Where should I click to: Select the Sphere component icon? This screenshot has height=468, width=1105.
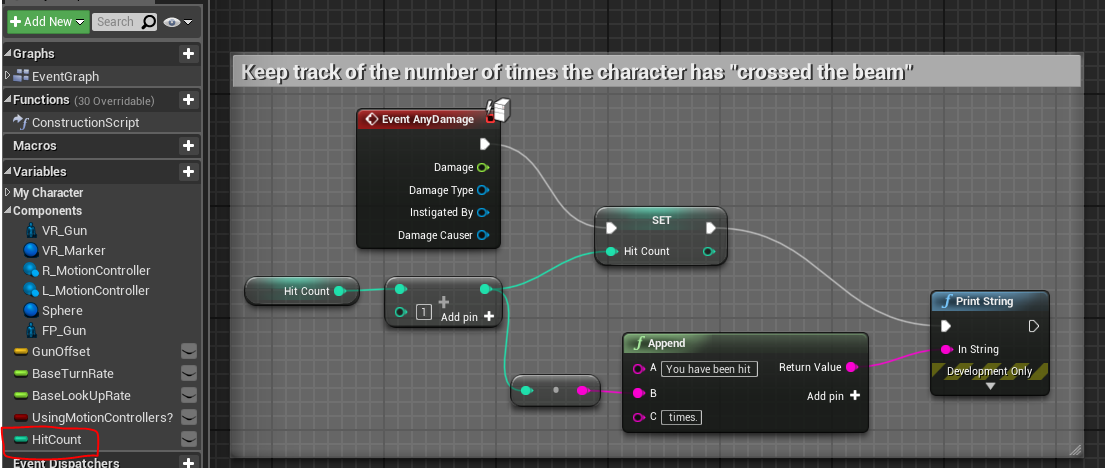point(31,310)
